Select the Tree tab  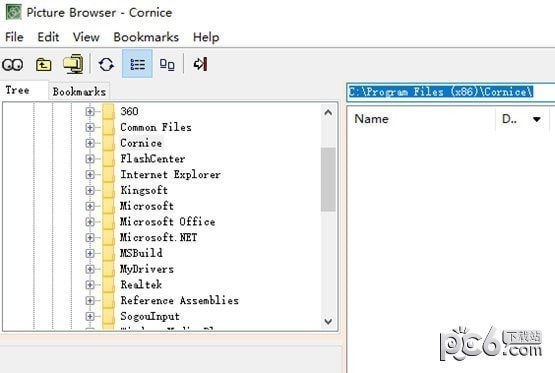pos(17,90)
